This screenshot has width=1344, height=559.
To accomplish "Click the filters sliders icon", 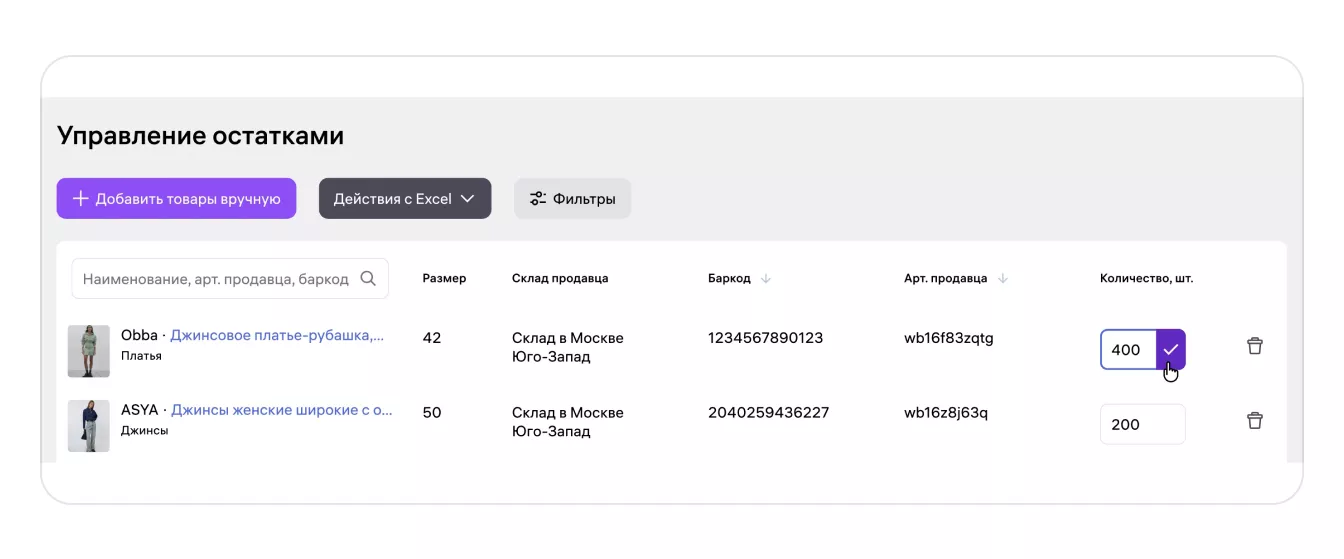I will pos(538,198).
